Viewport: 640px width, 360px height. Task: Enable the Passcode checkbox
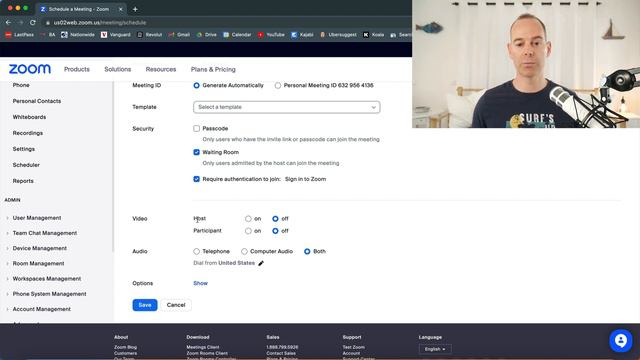[196, 129]
